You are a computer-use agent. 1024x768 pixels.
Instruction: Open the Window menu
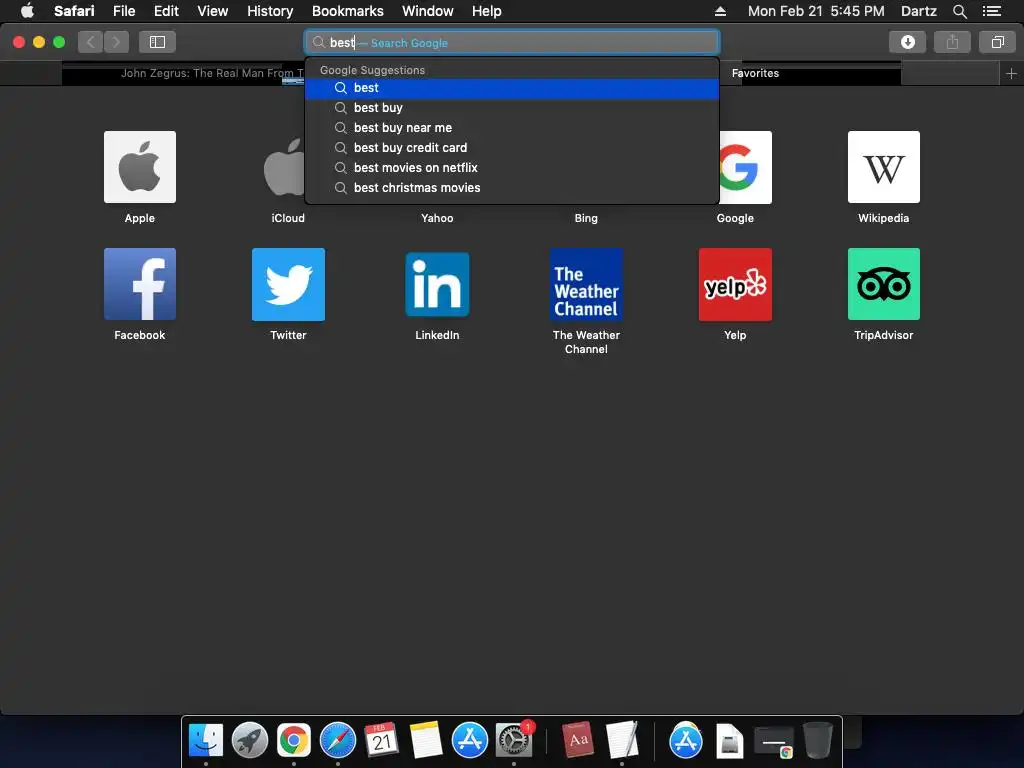click(428, 11)
